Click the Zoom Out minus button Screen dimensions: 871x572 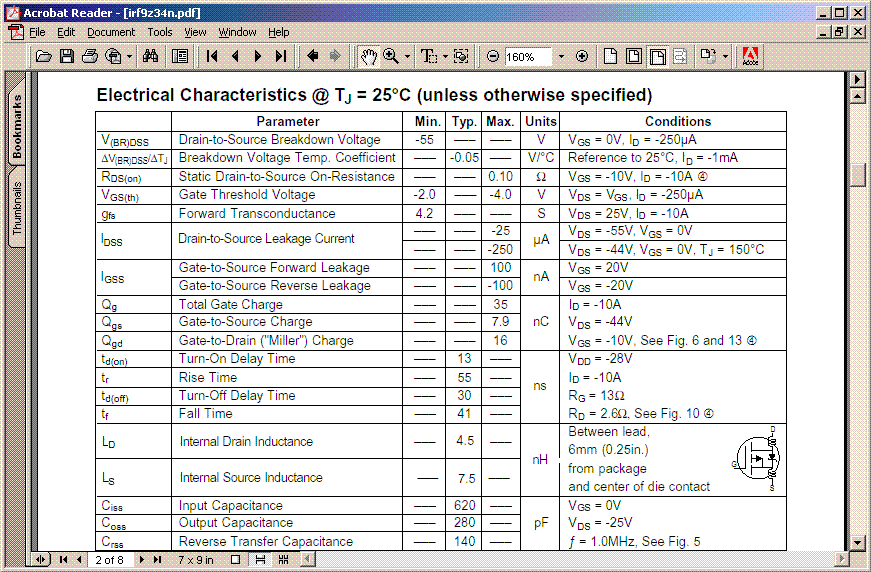(493, 57)
